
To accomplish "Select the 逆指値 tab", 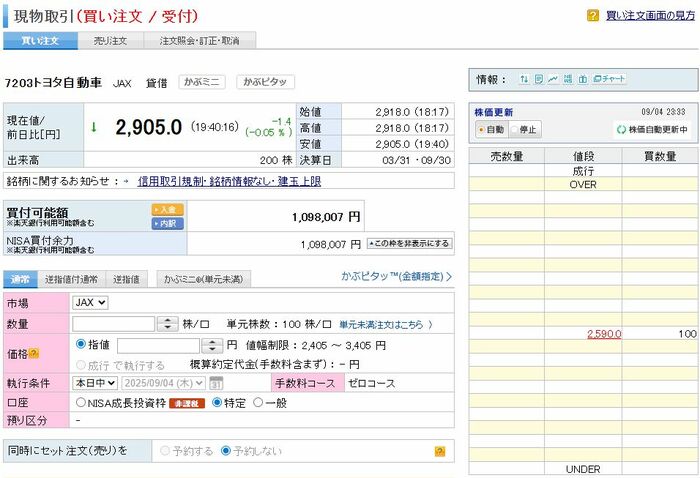I will pyautogui.click(x=126, y=279).
